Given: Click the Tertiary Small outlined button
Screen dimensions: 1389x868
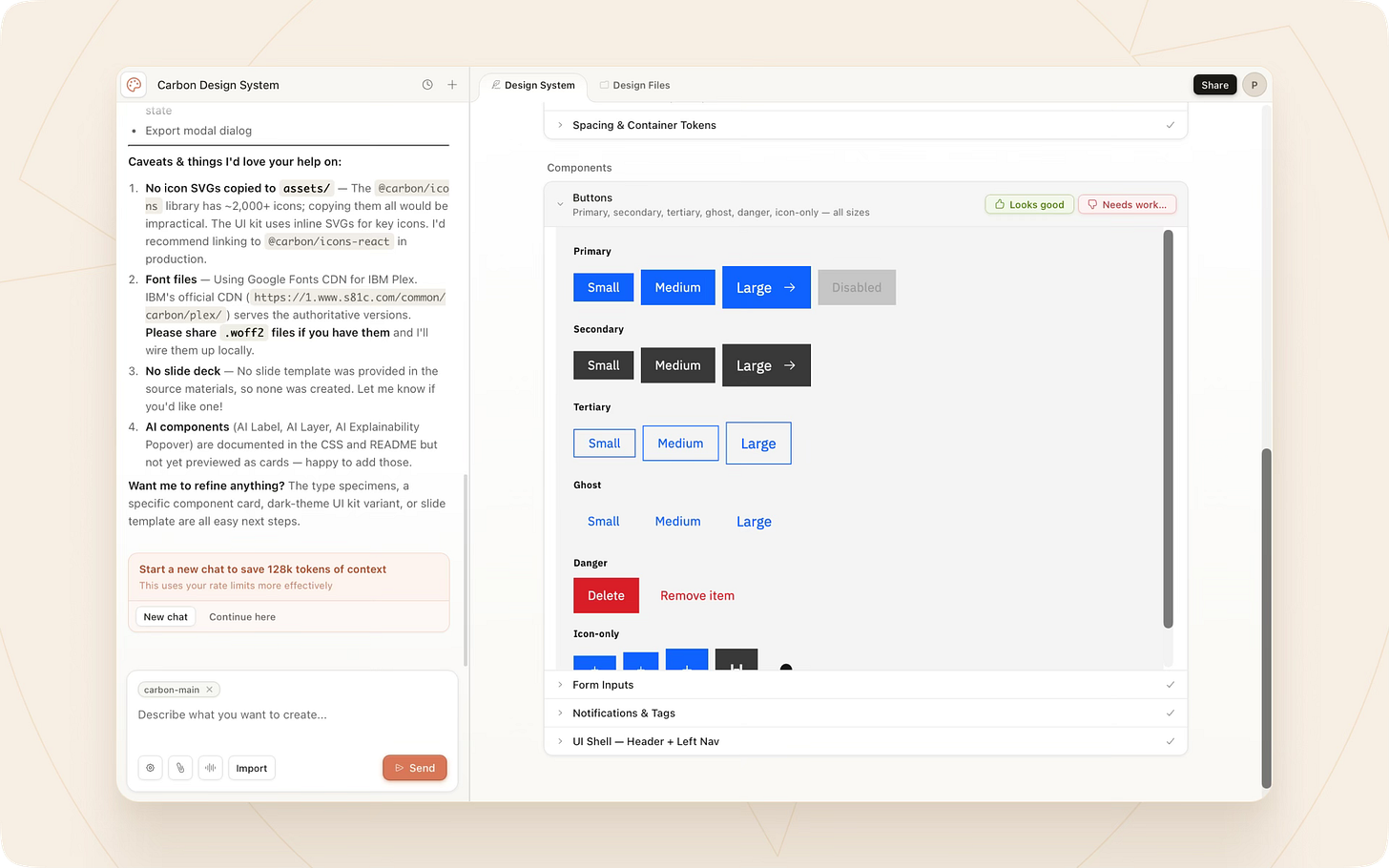Looking at the screenshot, I should [604, 444].
